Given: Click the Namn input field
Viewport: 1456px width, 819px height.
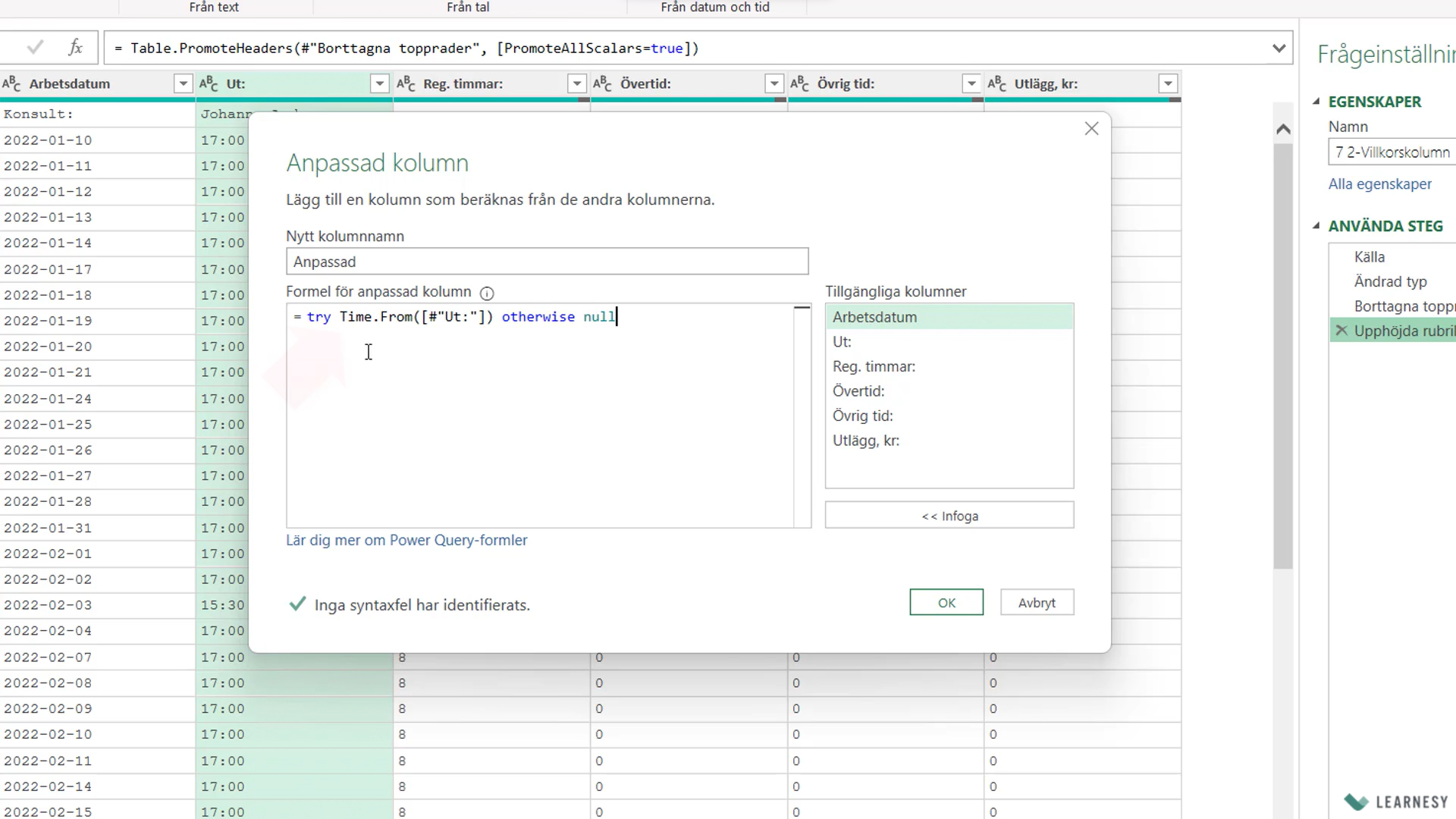Looking at the screenshot, I should point(1392,152).
